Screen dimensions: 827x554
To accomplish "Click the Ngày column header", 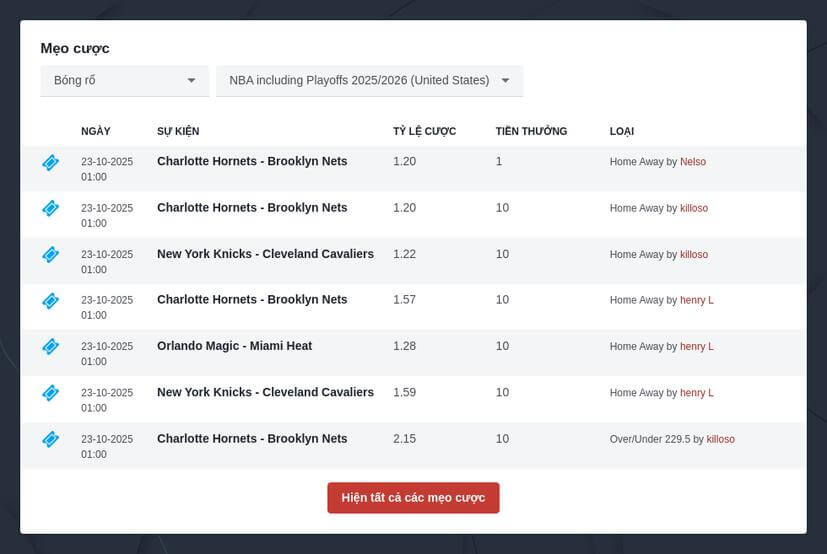I will click(96, 131).
